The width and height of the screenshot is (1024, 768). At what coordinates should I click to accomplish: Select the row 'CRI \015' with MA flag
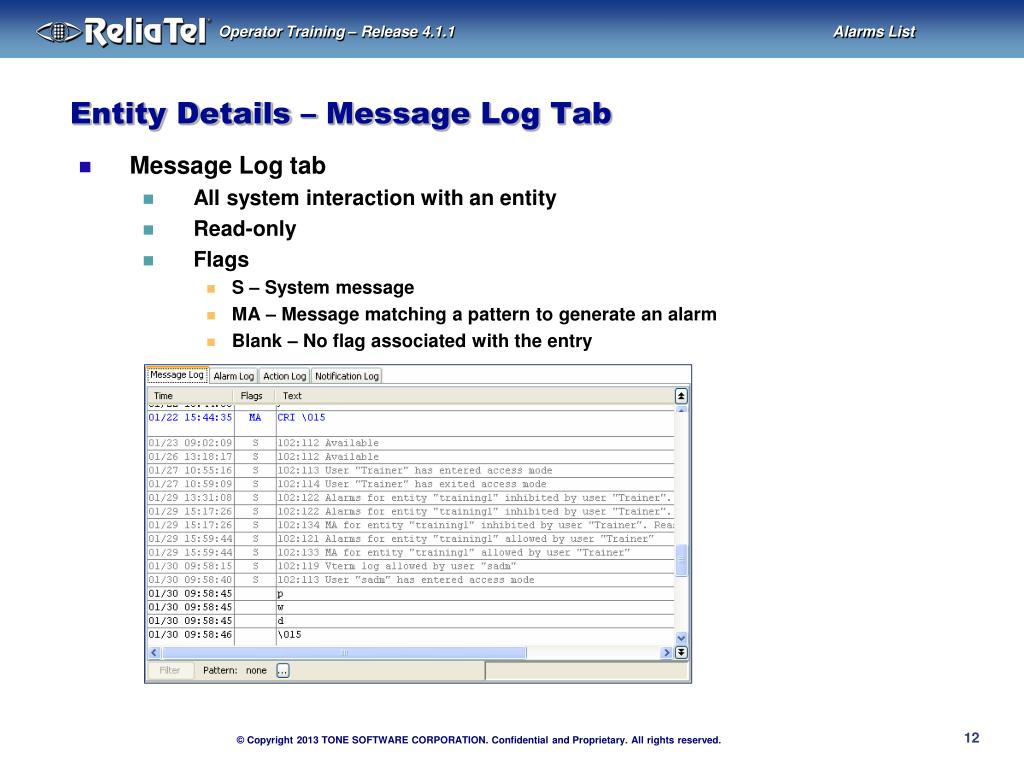point(410,423)
